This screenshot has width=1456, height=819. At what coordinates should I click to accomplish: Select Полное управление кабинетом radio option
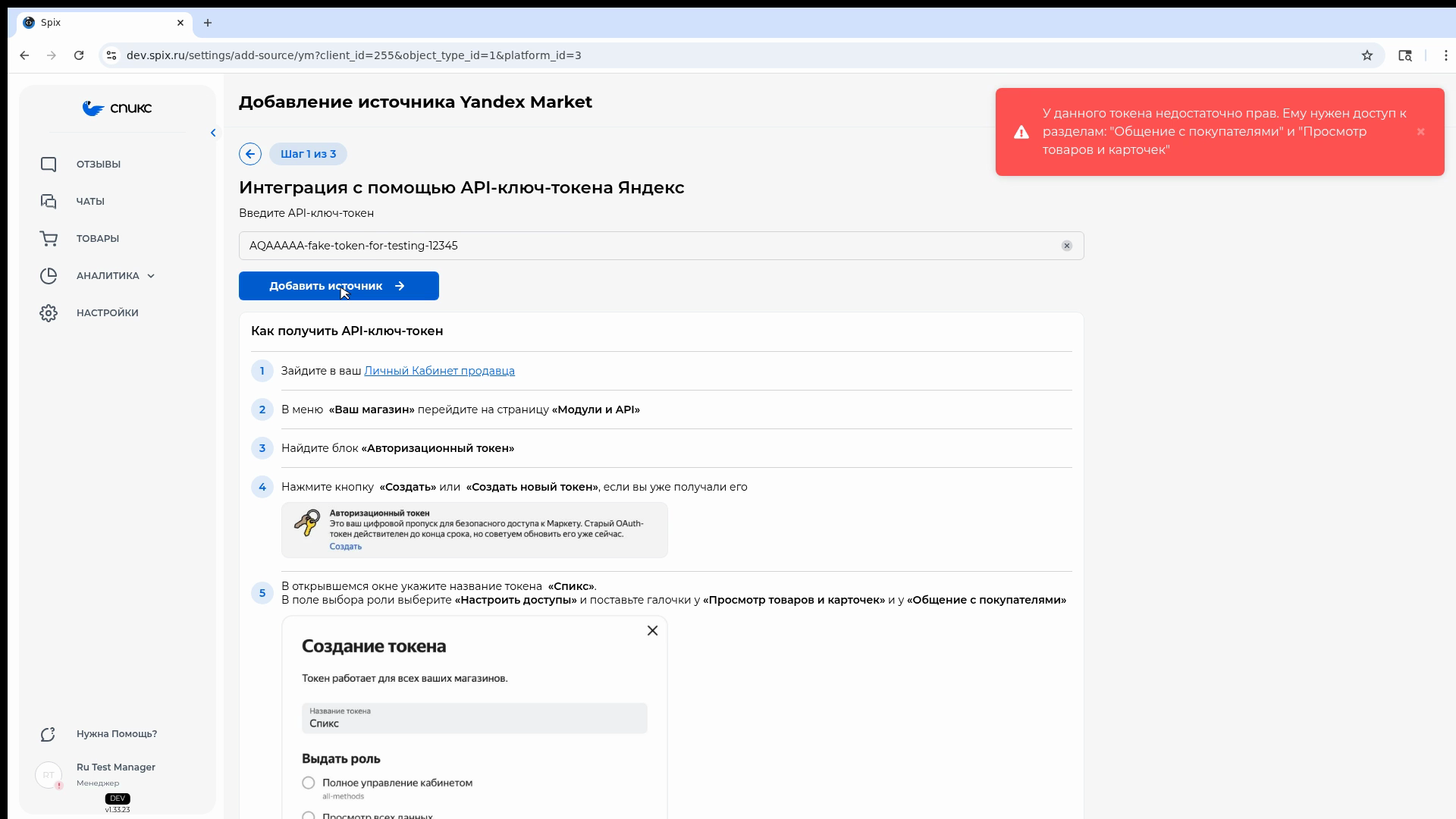(309, 783)
